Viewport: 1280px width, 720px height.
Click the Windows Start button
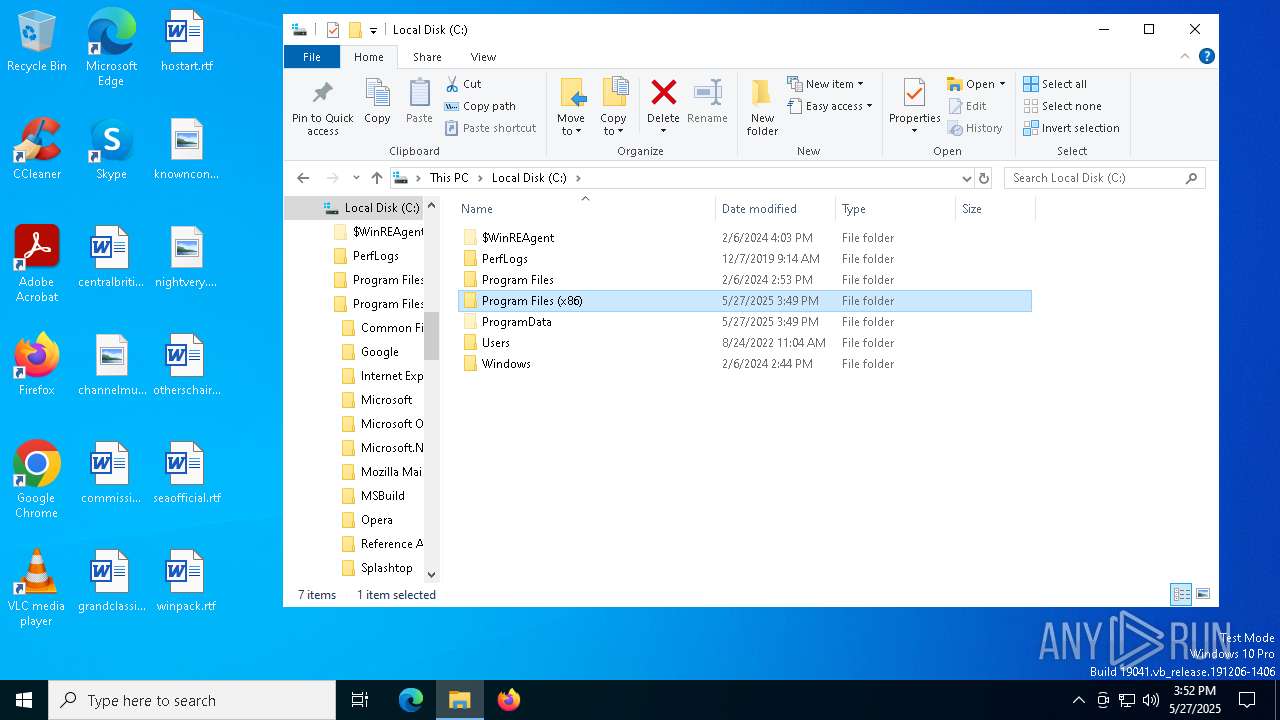click(24, 700)
